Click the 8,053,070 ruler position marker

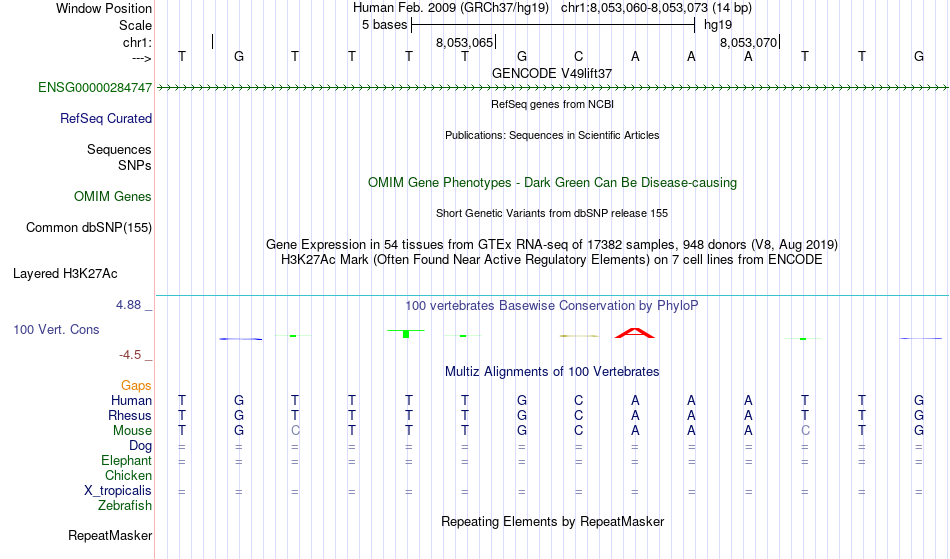tap(749, 42)
